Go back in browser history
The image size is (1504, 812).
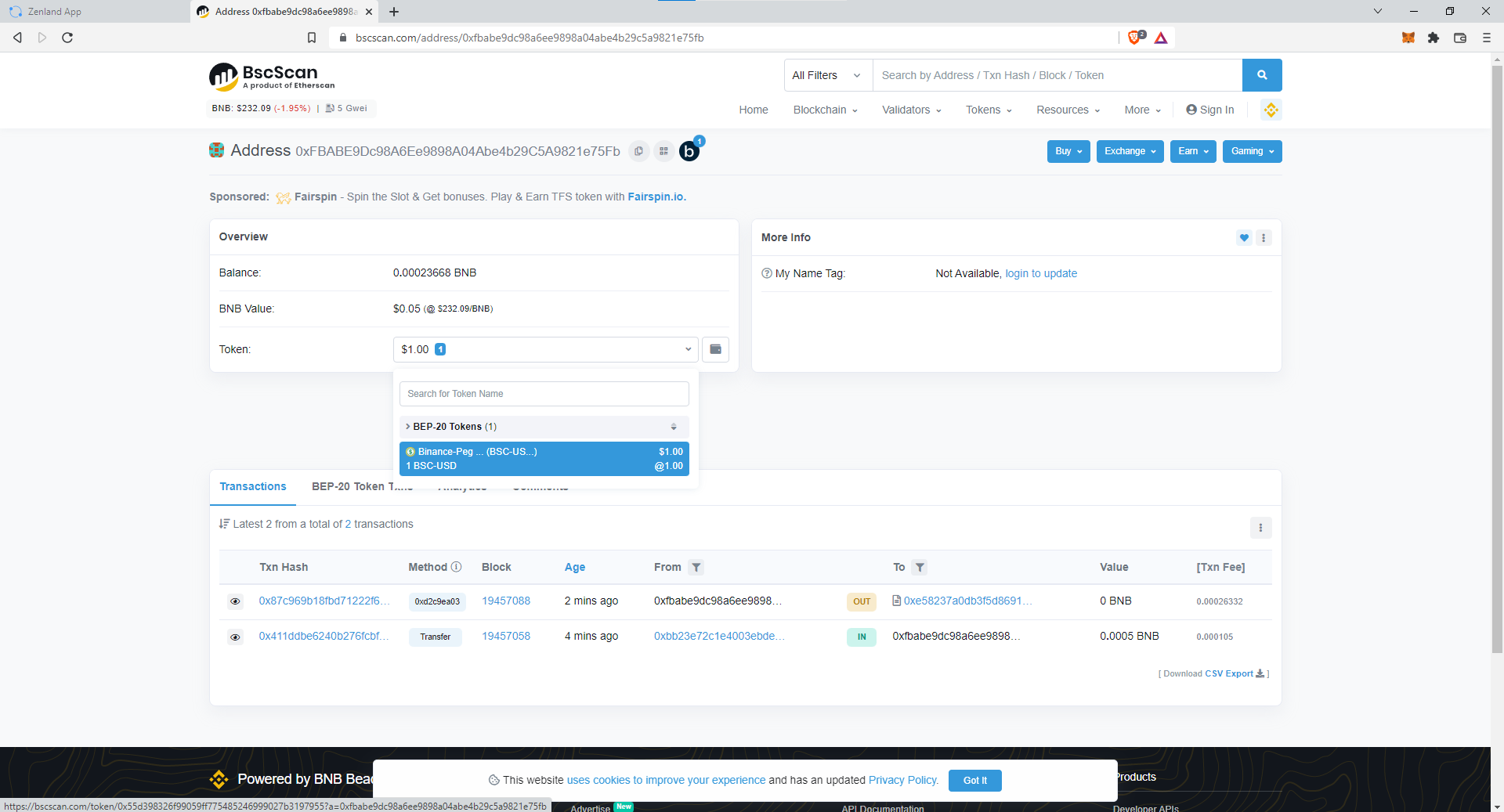click(17, 38)
